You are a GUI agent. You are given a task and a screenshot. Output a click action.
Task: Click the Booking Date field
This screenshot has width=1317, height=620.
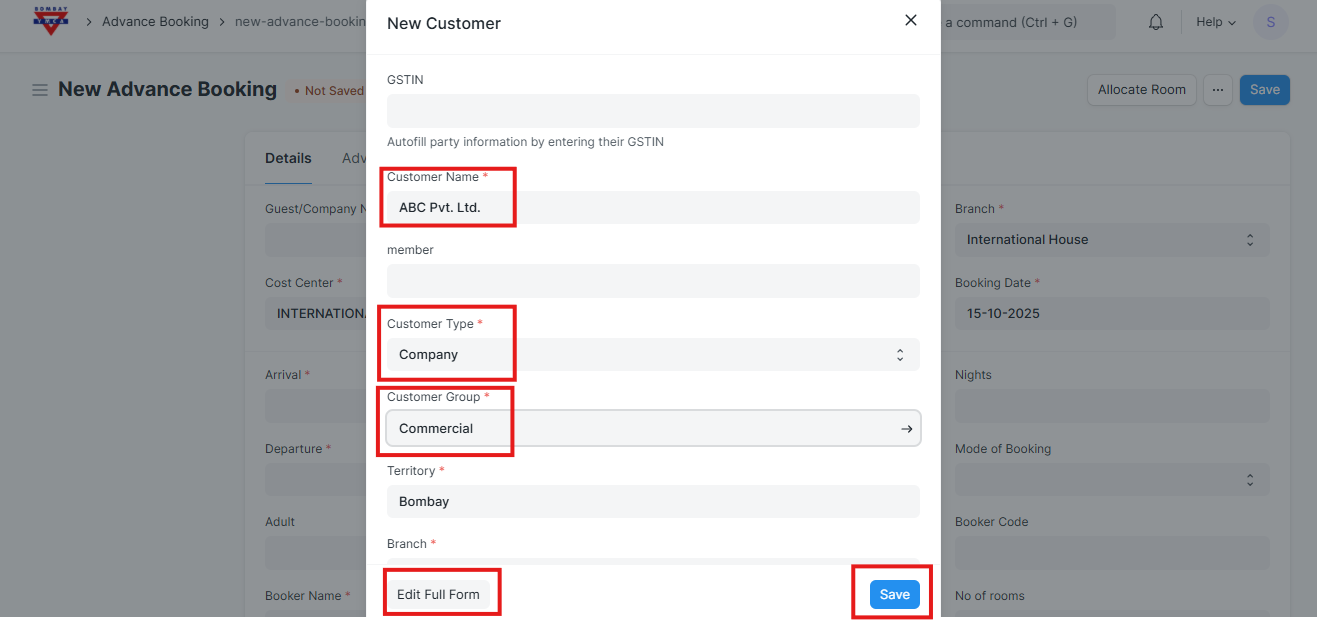click(x=1111, y=314)
